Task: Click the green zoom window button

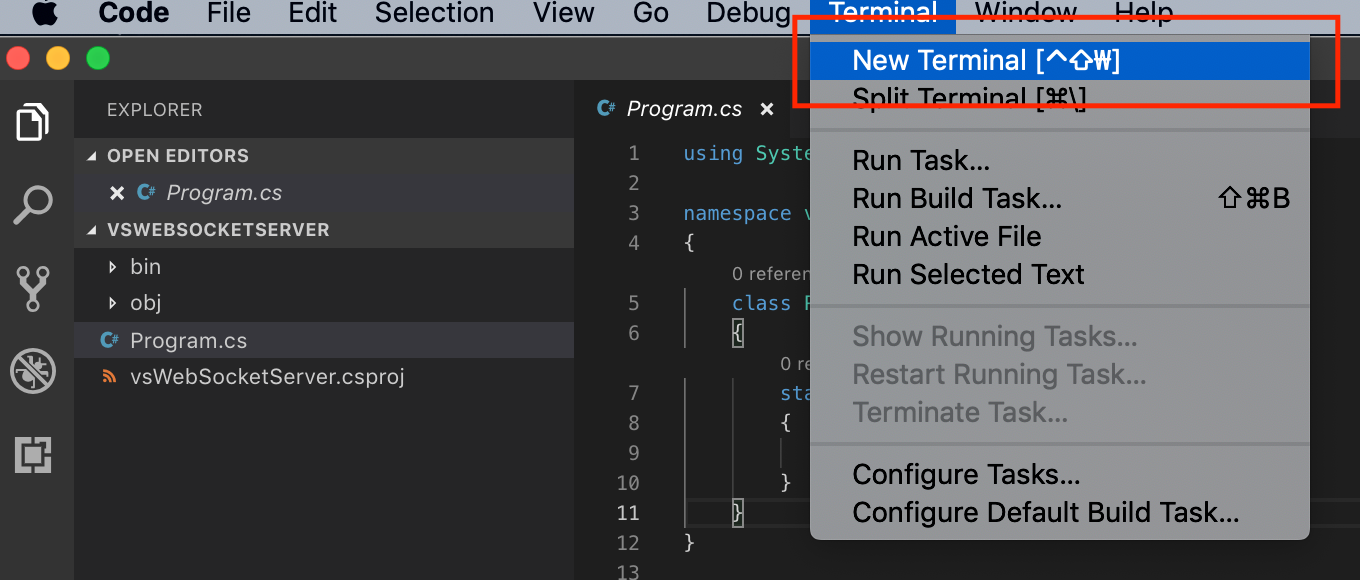Action: click(x=98, y=58)
